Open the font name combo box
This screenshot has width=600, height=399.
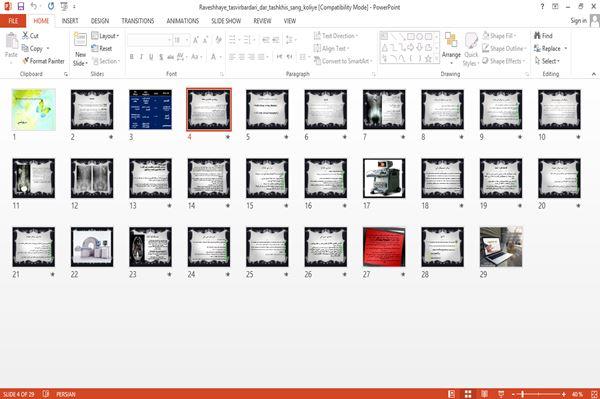tap(149, 40)
